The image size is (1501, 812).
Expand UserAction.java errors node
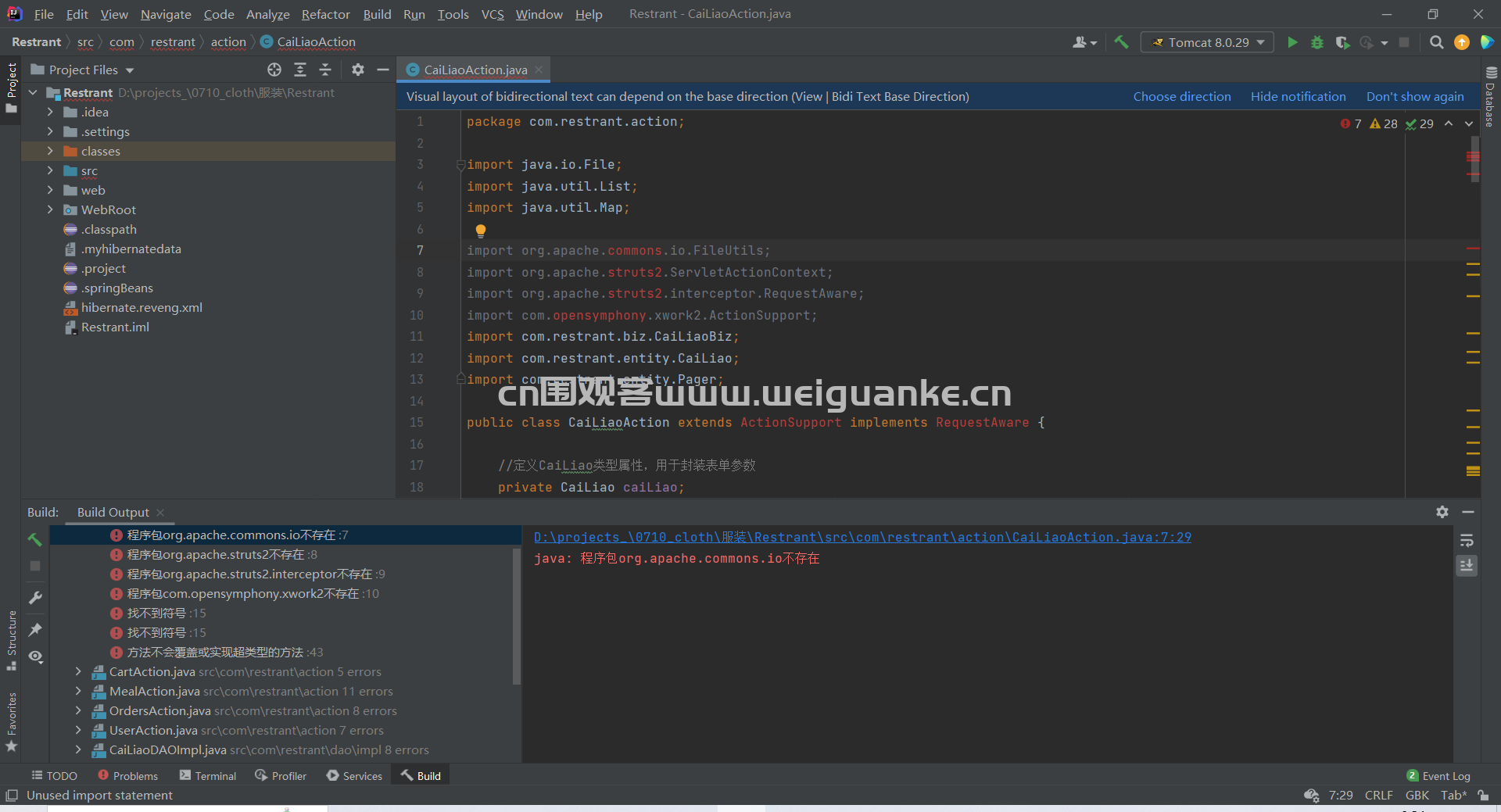click(78, 730)
